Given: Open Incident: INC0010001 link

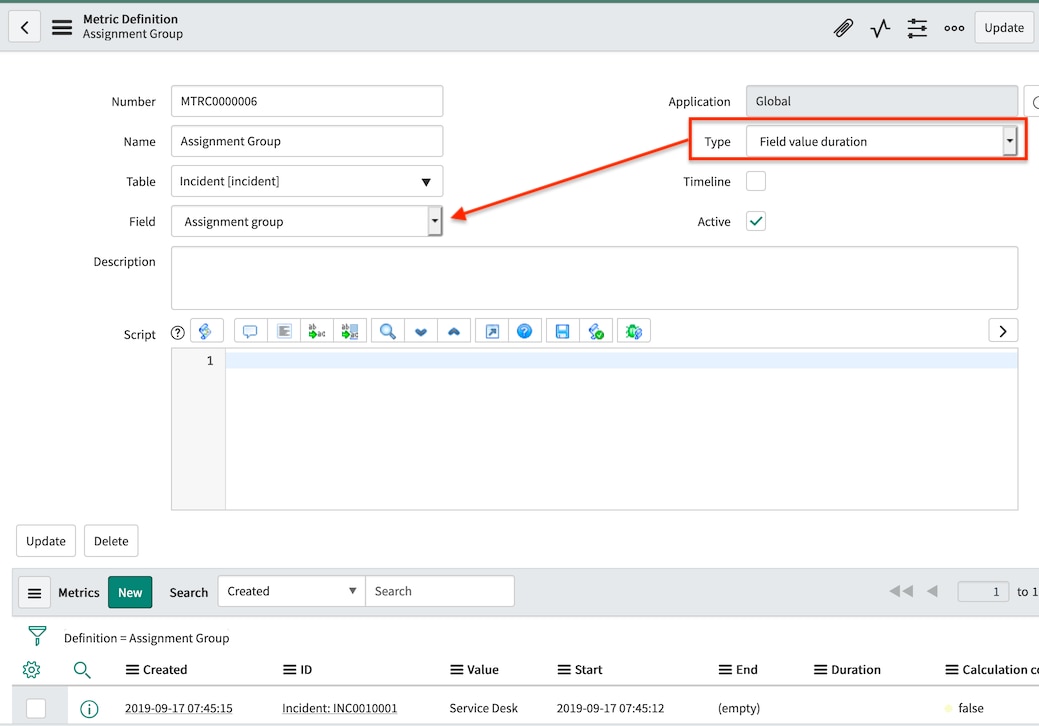Looking at the screenshot, I should (339, 708).
